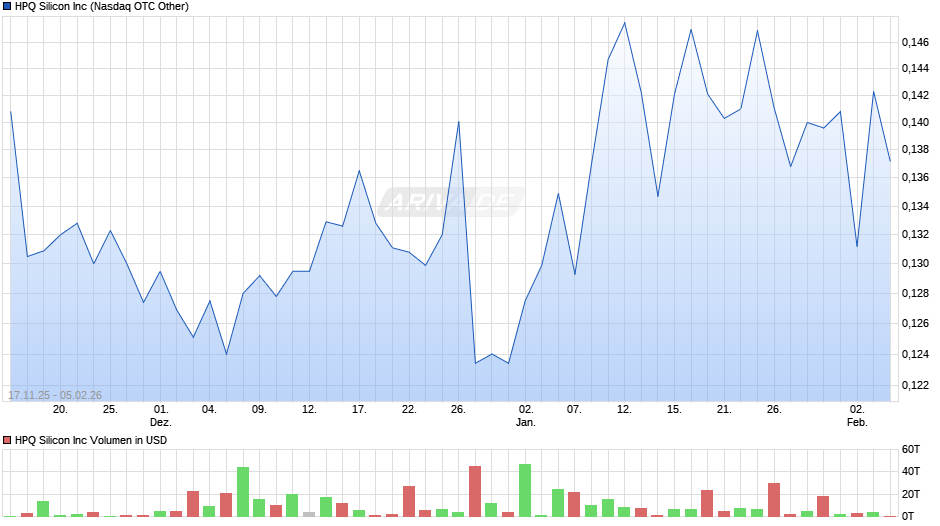Click the 0,124 price axis label

(x=915, y=354)
